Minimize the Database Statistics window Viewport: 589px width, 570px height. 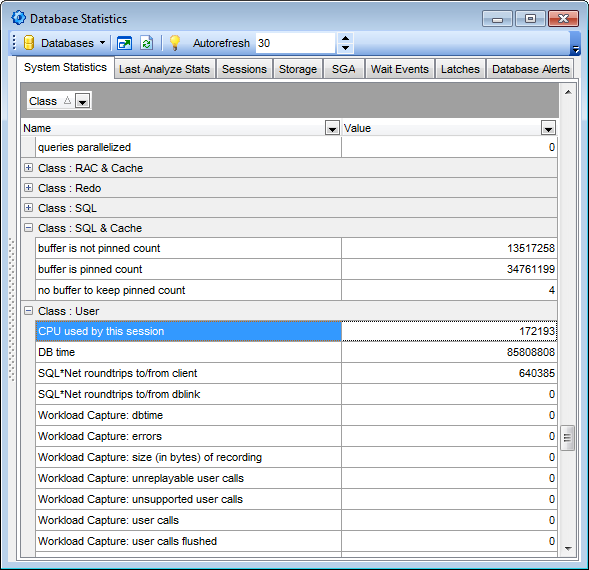point(497,19)
